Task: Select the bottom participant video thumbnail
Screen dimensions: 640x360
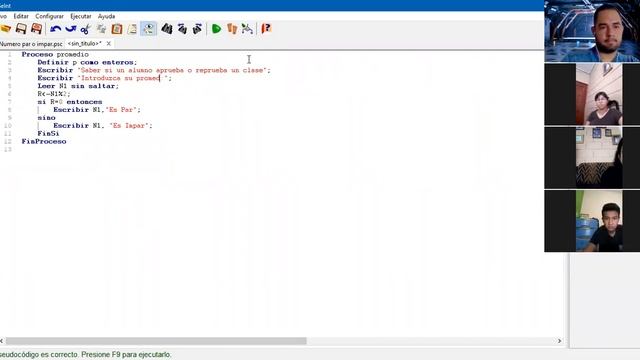Action: [x=592, y=221]
